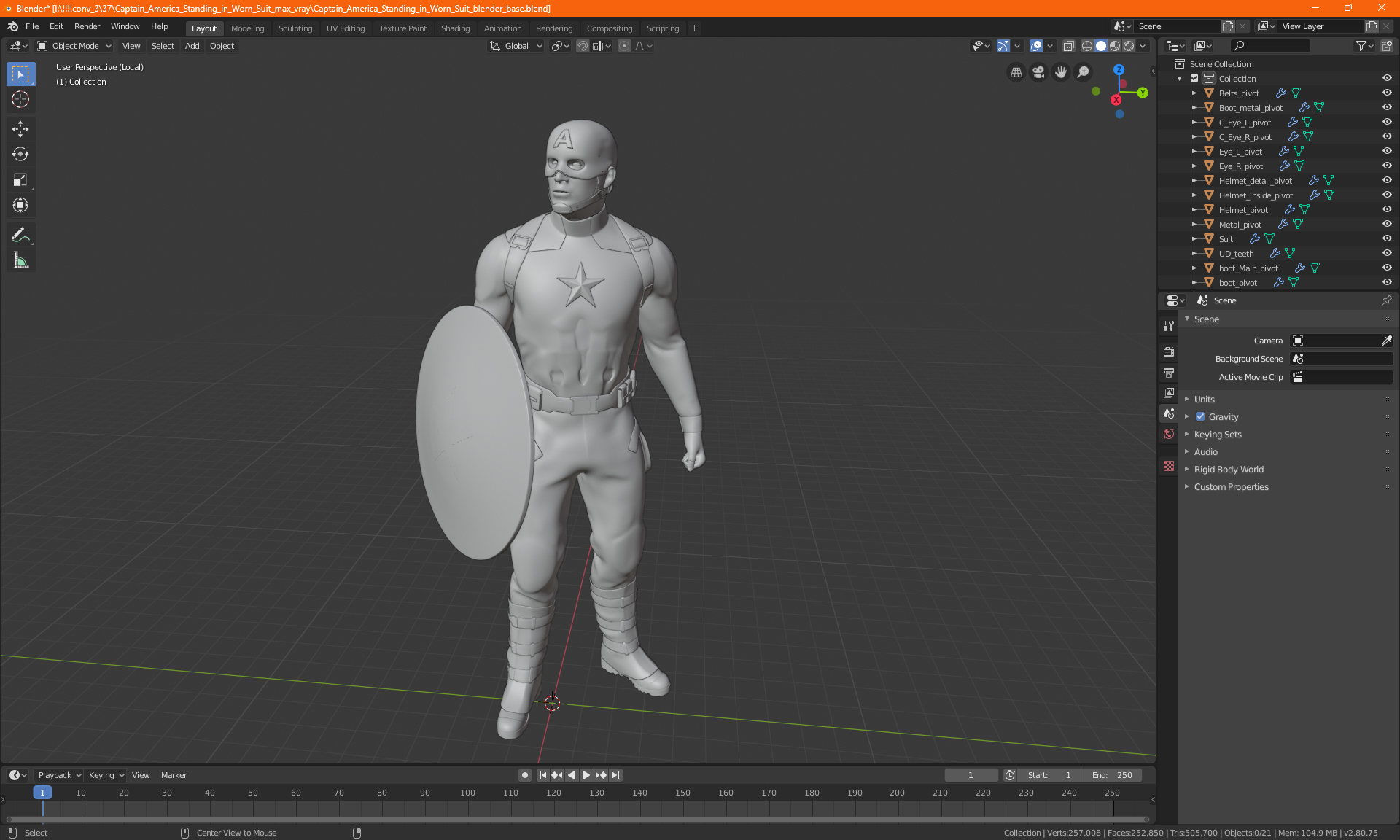
Task: Expand the Rigid Body World section
Action: [x=1228, y=470]
